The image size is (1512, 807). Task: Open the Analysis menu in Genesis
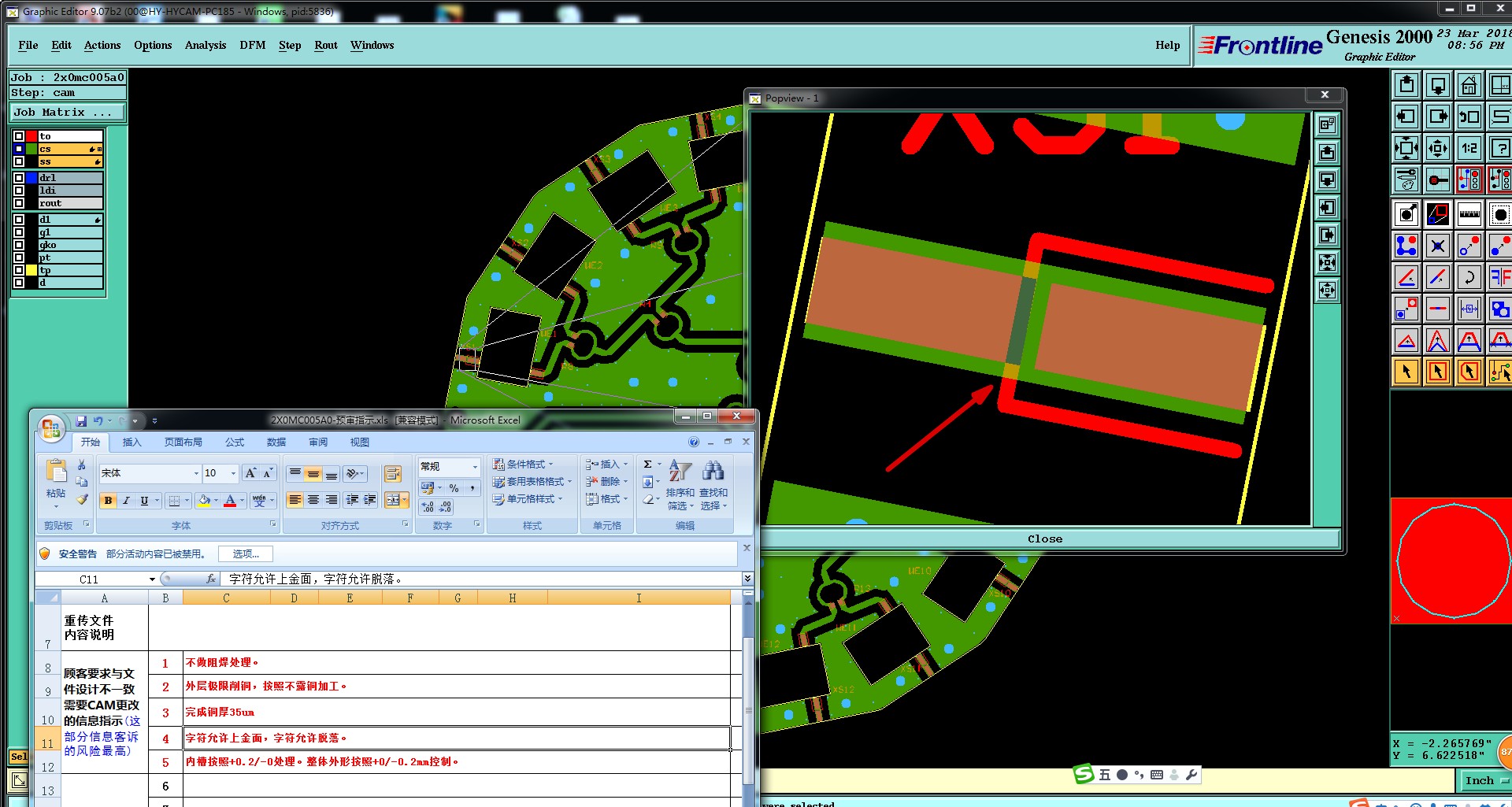[206, 46]
